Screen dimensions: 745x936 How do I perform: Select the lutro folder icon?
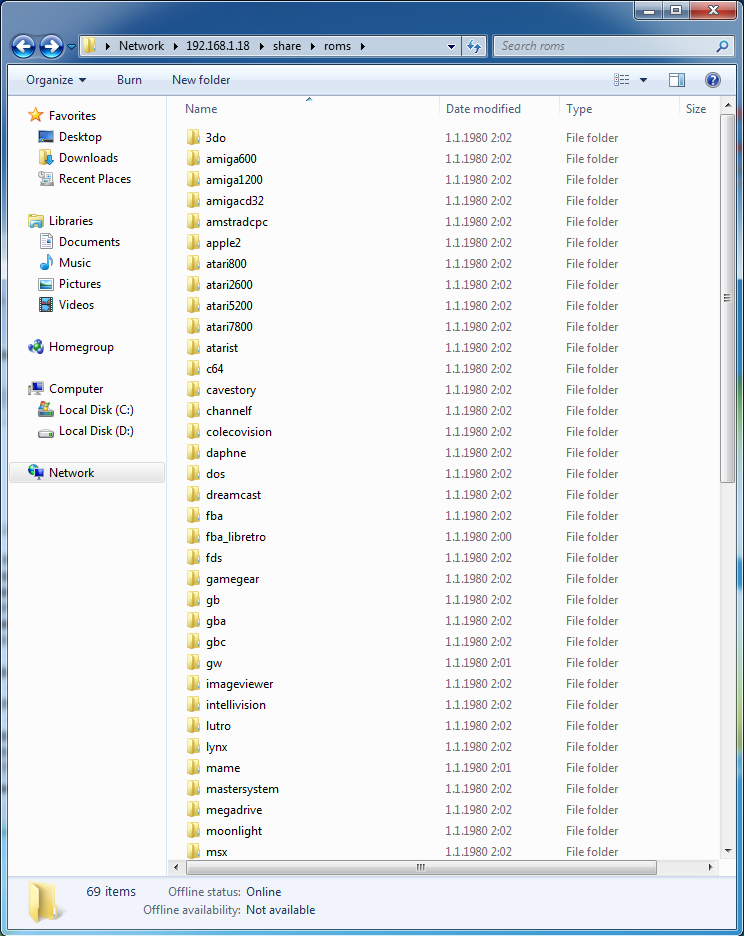click(193, 726)
